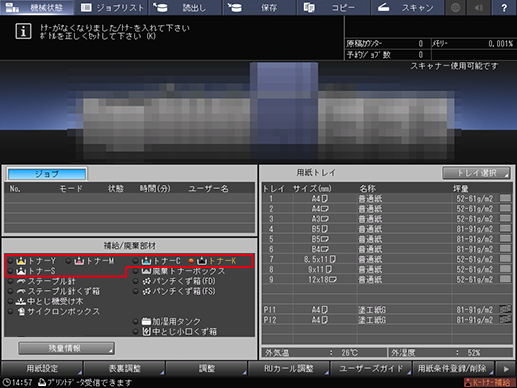Click the トナーY yellow toner icon
517x388 pixels.
21,261
